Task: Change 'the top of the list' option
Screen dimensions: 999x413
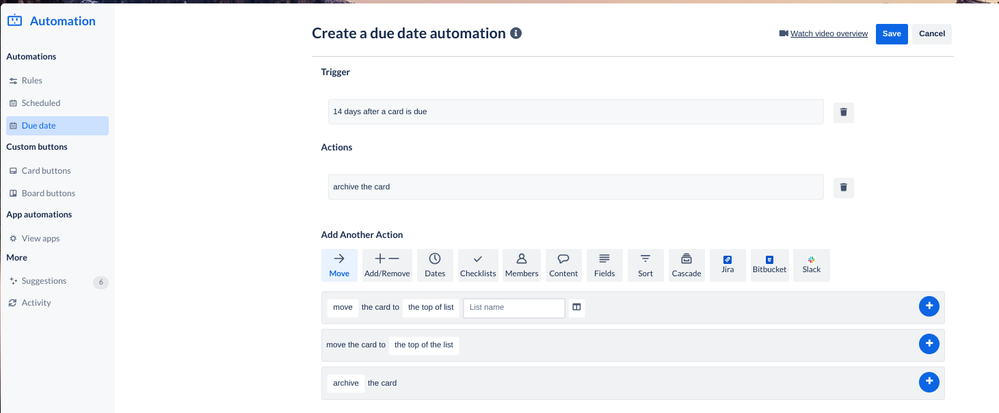Action: (x=424, y=345)
